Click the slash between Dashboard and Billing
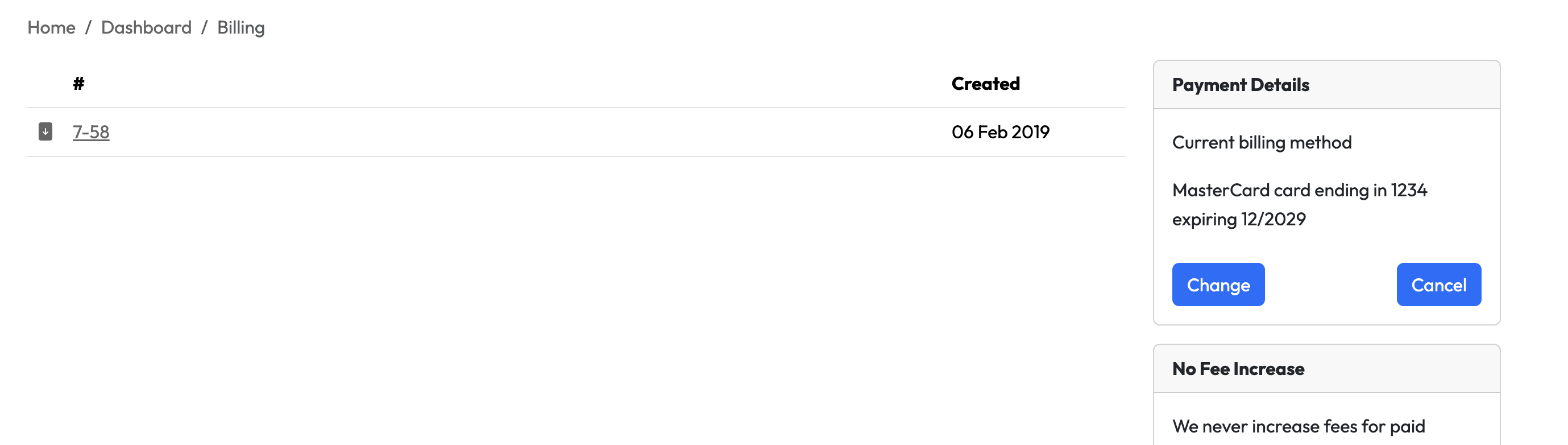This screenshot has height=445, width=1568. pyautogui.click(x=205, y=27)
